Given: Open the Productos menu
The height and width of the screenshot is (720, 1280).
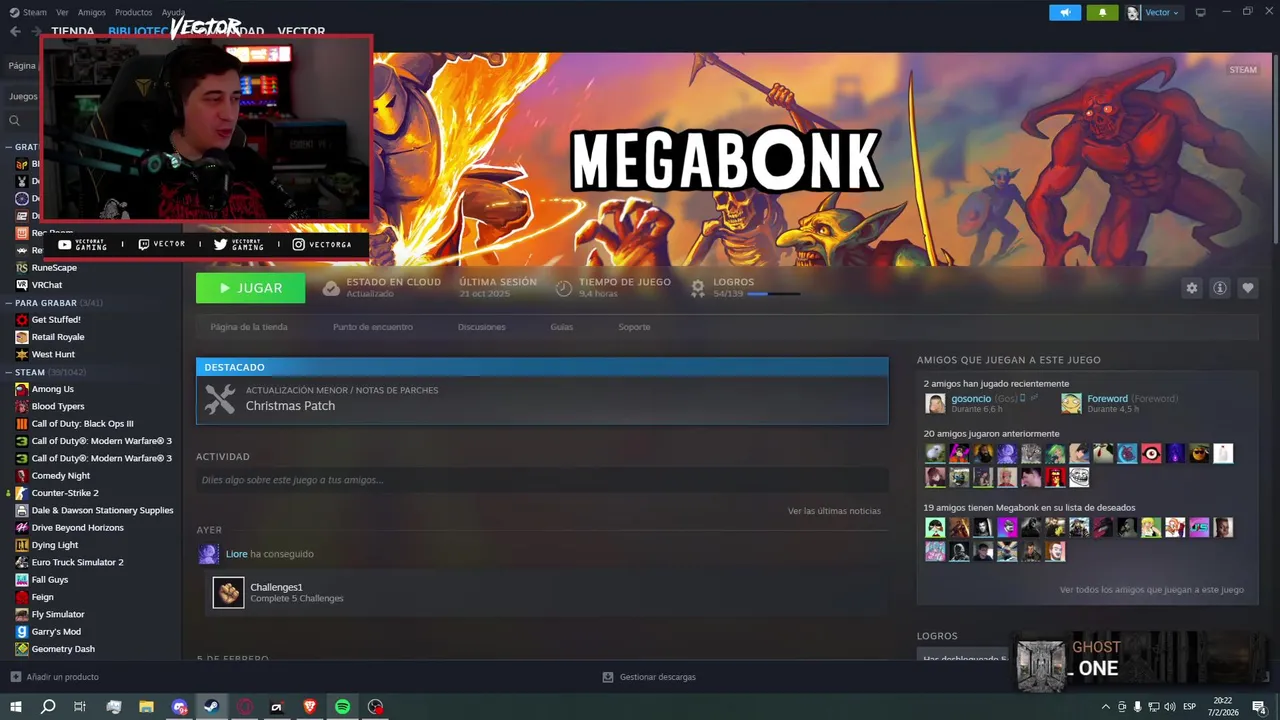Looking at the screenshot, I should click(133, 12).
